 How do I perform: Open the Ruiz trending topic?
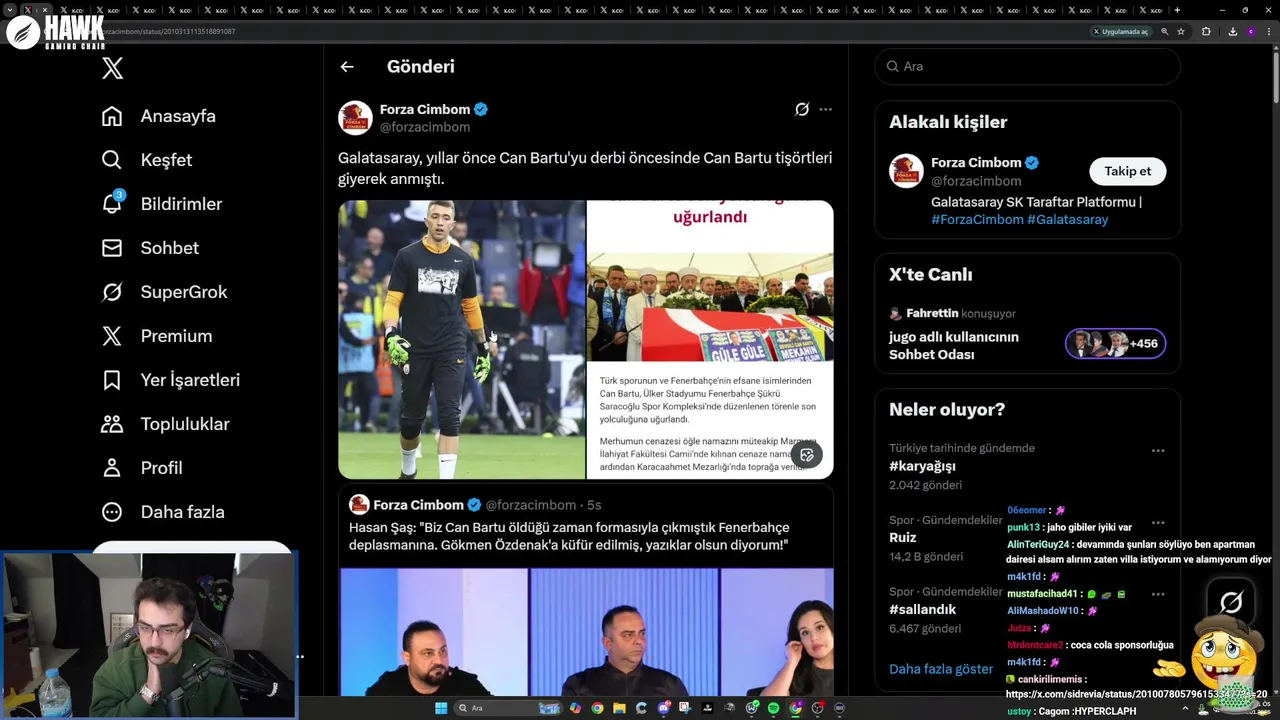coord(903,538)
